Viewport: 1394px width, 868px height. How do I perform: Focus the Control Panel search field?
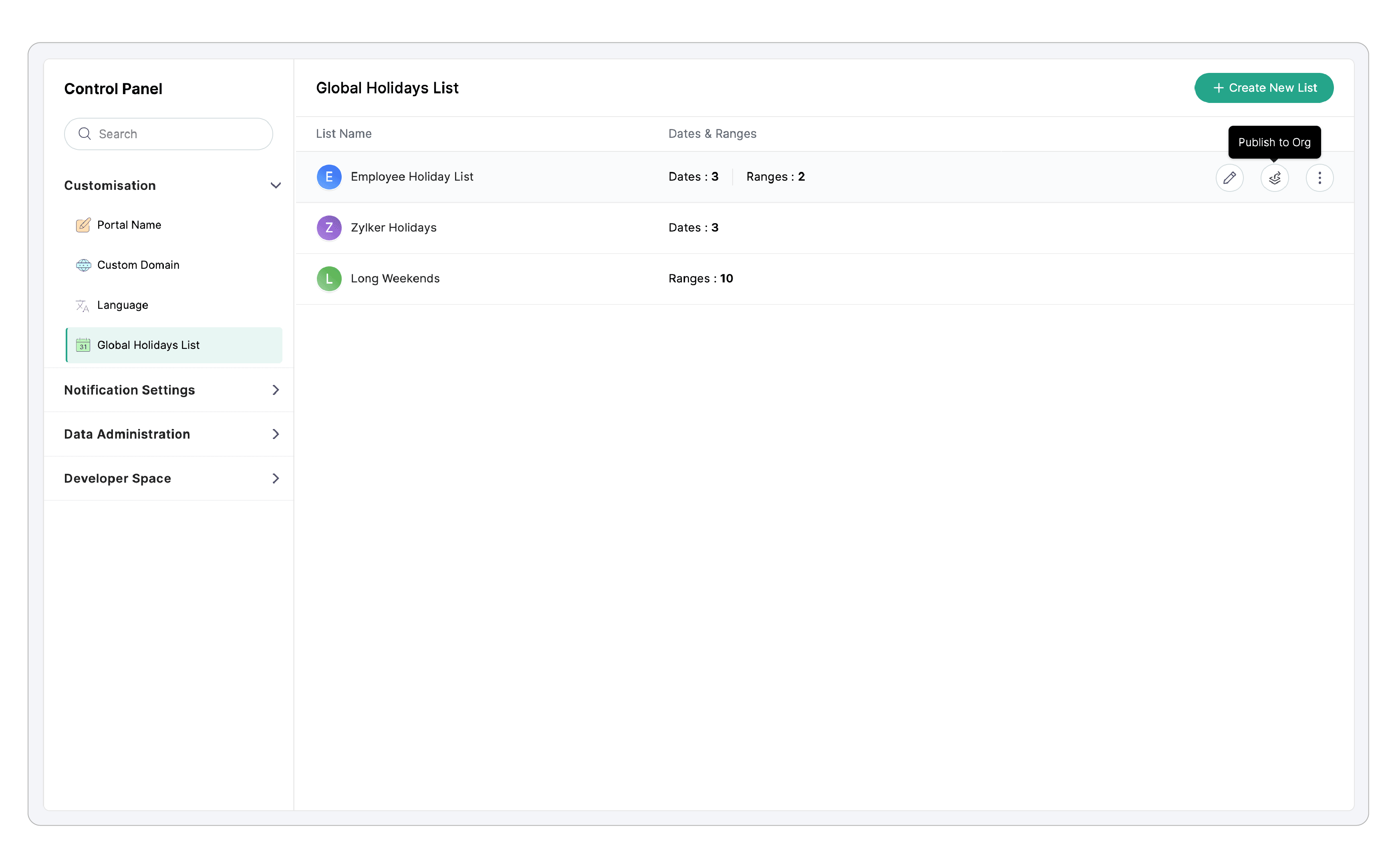178,134
